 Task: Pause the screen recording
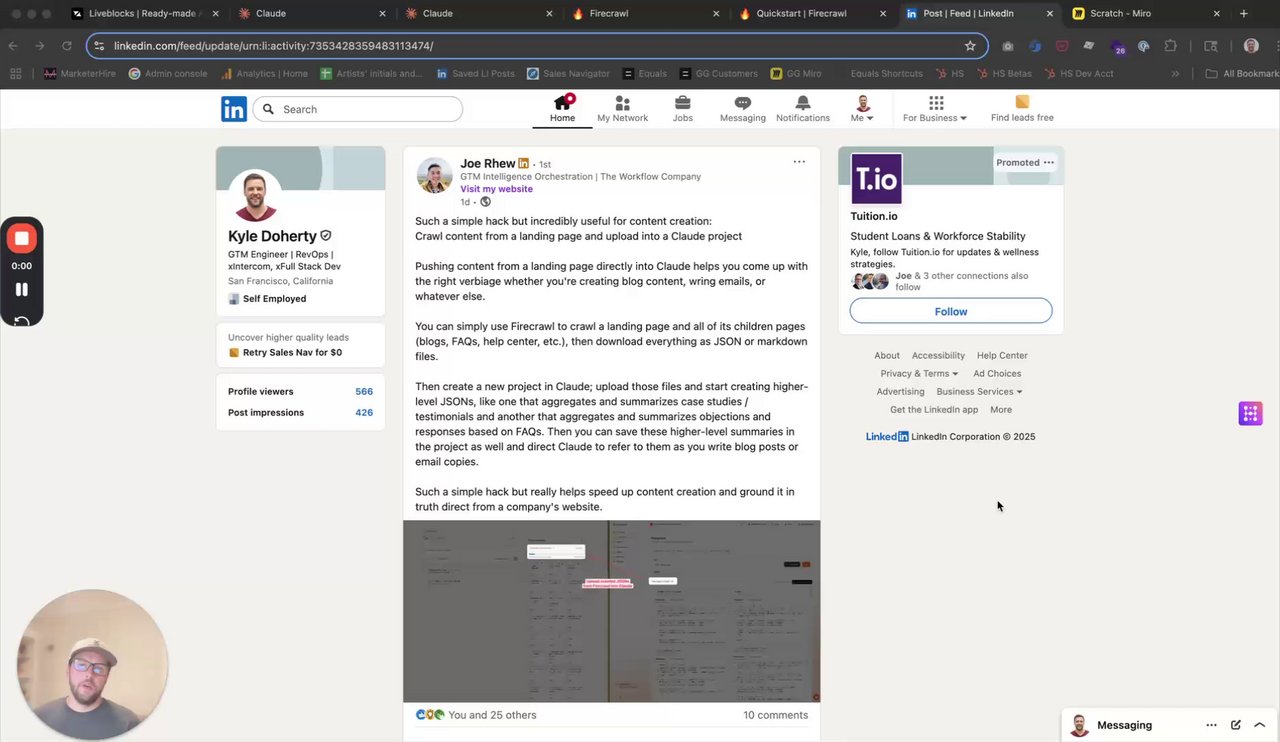(x=21, y=289)
